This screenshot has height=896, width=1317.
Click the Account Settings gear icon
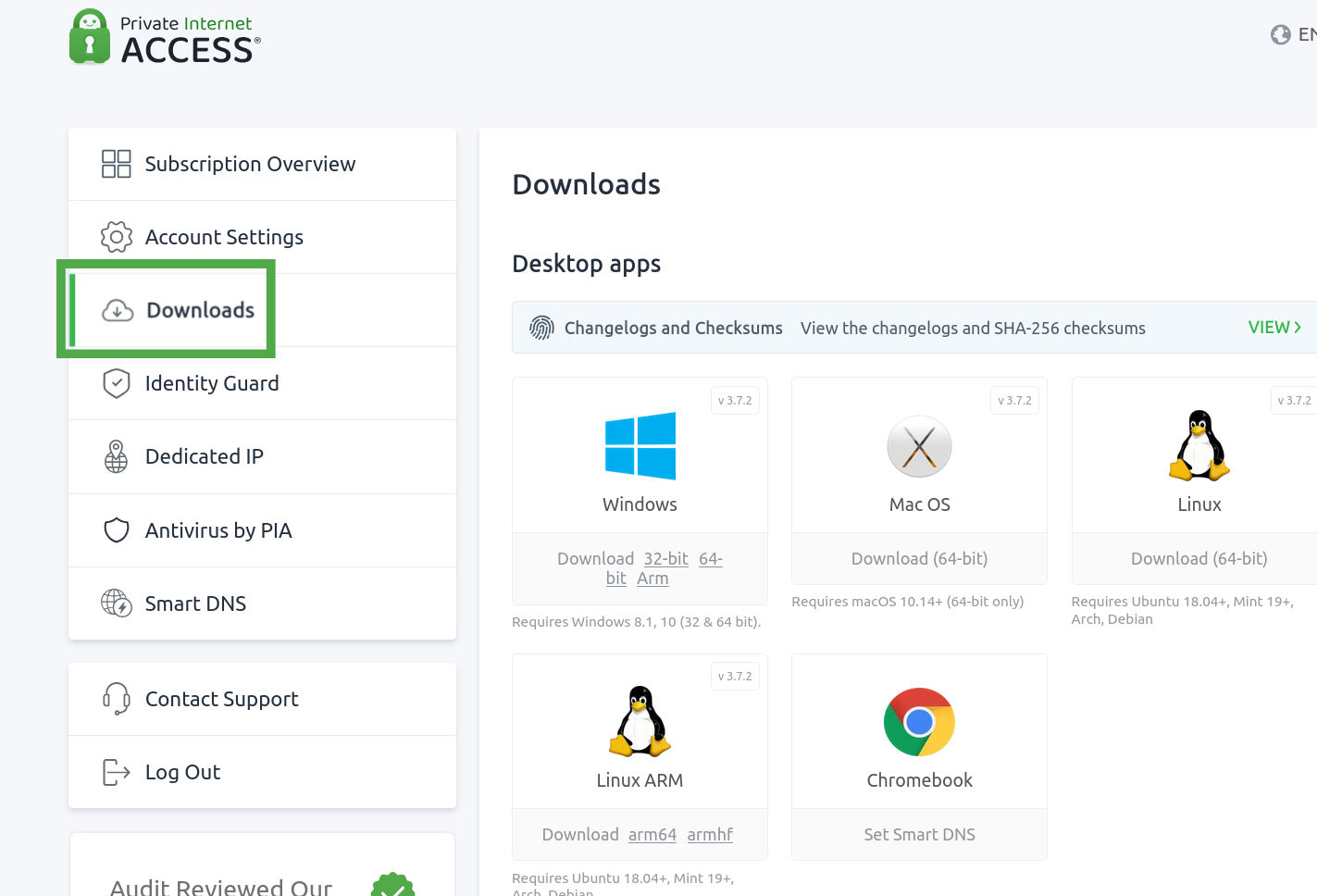(116, 237)
